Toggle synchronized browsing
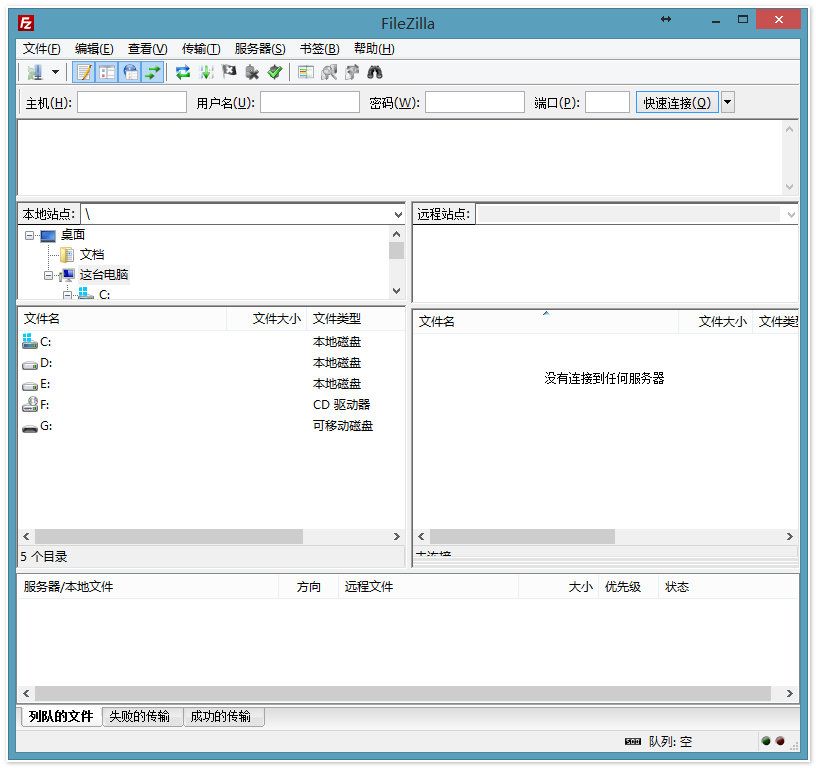Viewport: 816px width, 768px height. coord(350,71)
